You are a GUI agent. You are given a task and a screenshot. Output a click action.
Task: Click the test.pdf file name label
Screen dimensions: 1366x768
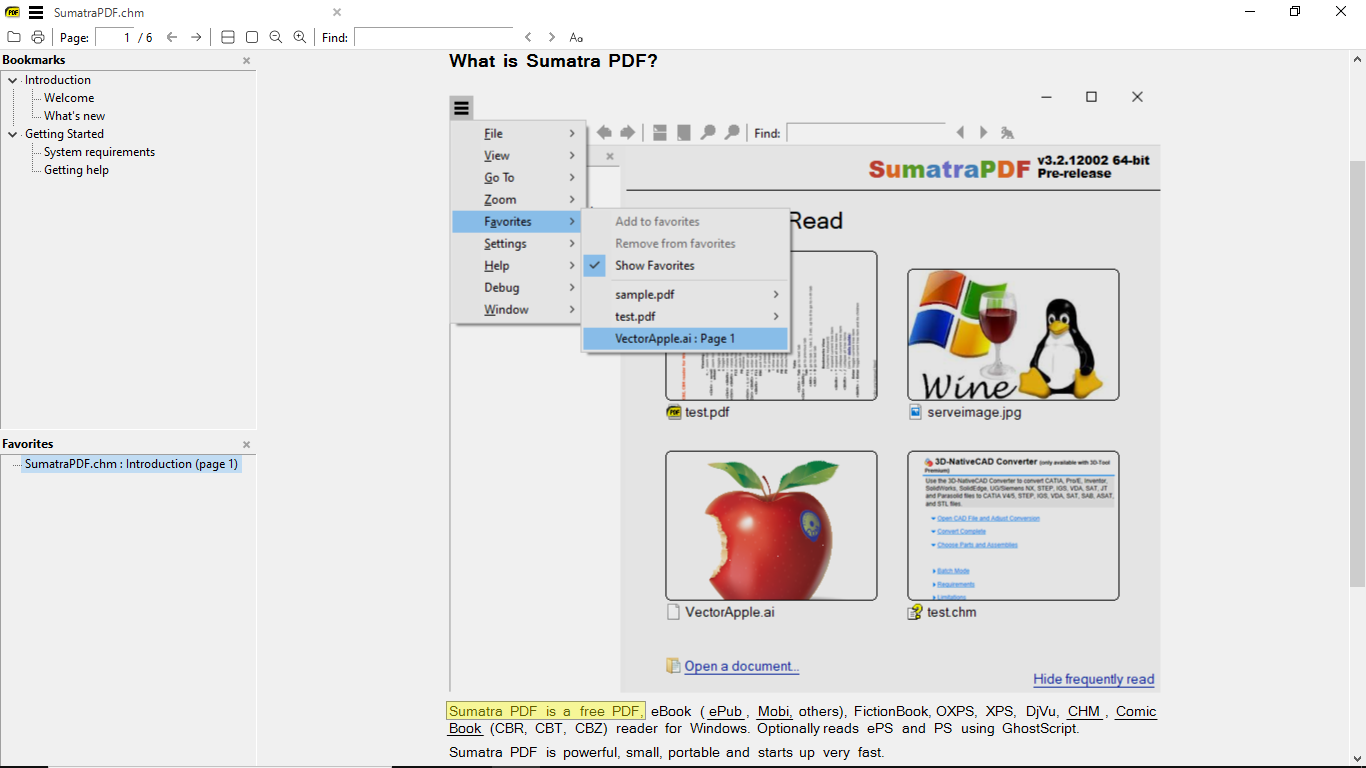[x=707, y=412]
